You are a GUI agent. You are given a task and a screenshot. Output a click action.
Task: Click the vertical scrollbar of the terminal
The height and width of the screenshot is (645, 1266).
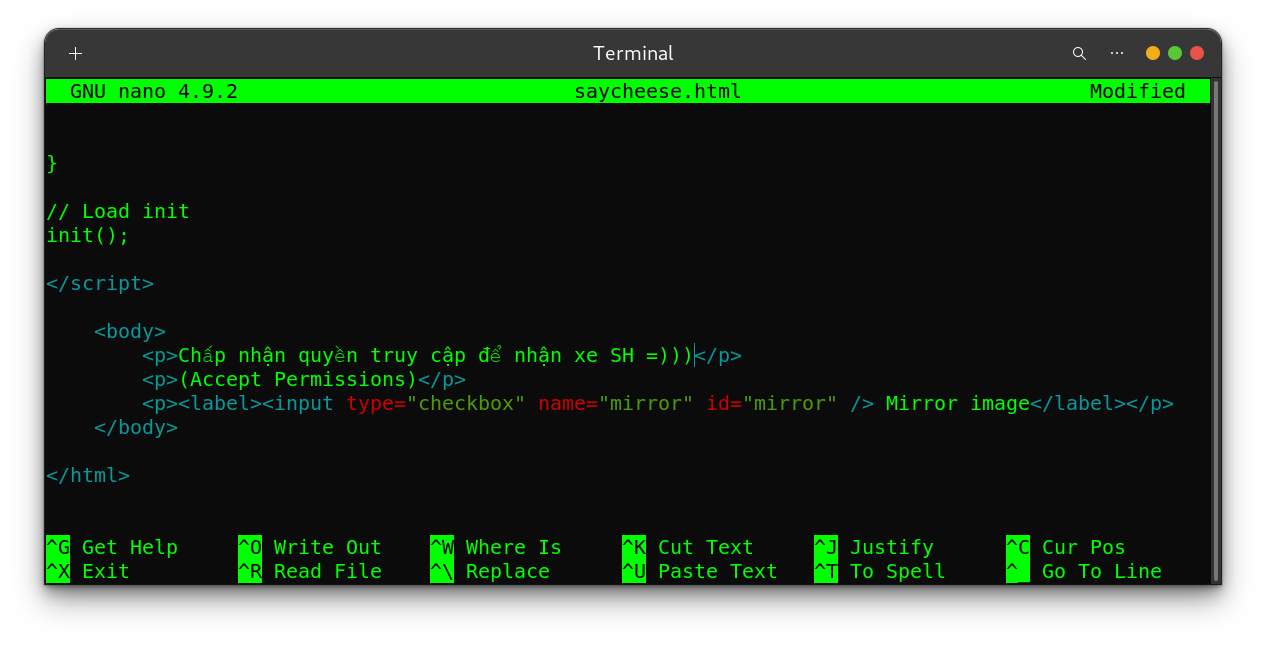coord(1215,331)
